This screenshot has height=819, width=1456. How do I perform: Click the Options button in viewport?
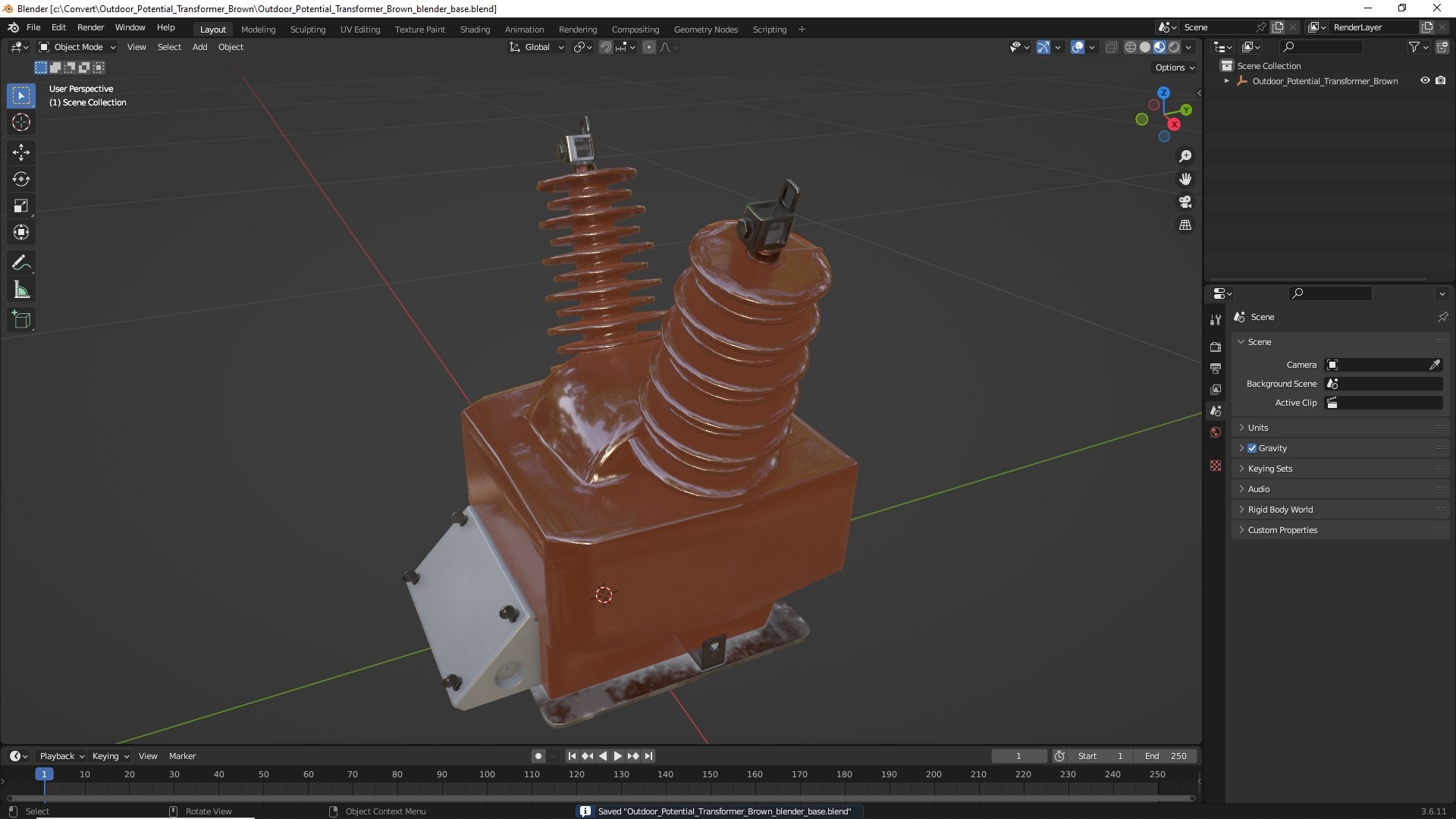(1174, 67)
